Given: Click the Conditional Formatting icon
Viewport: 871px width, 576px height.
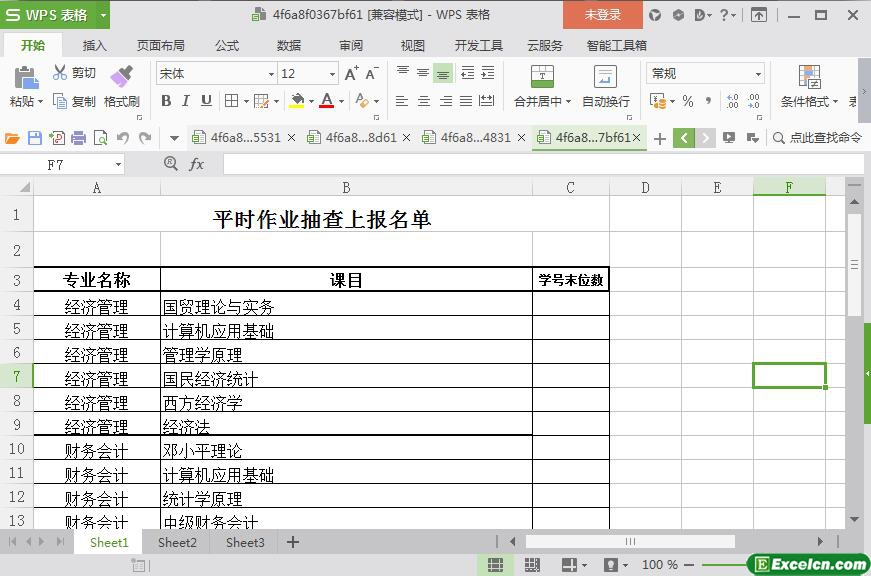Looking at the screenshot, I should tap(809, 76).
